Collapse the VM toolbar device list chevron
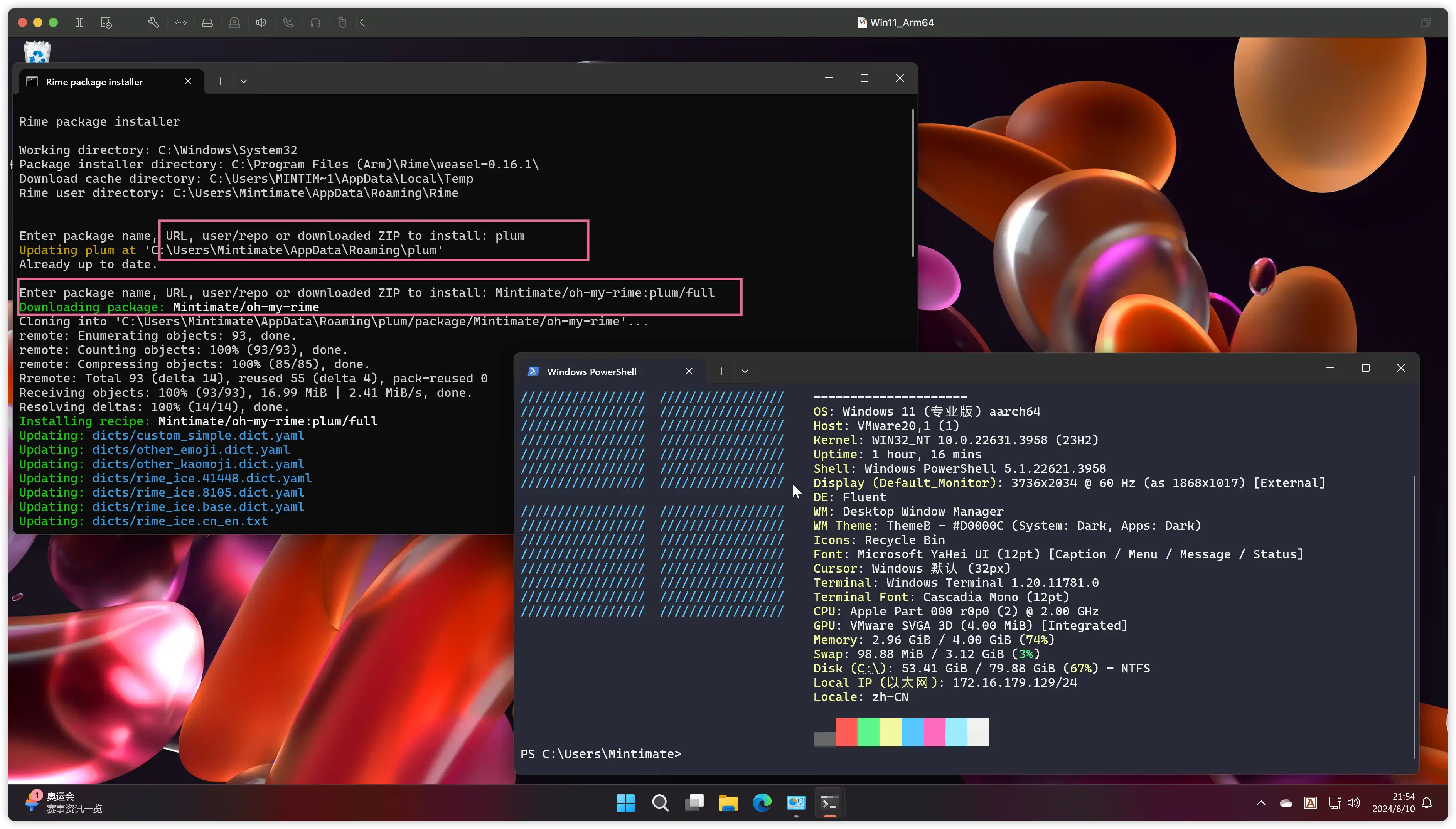 click(x=362, y=22)
